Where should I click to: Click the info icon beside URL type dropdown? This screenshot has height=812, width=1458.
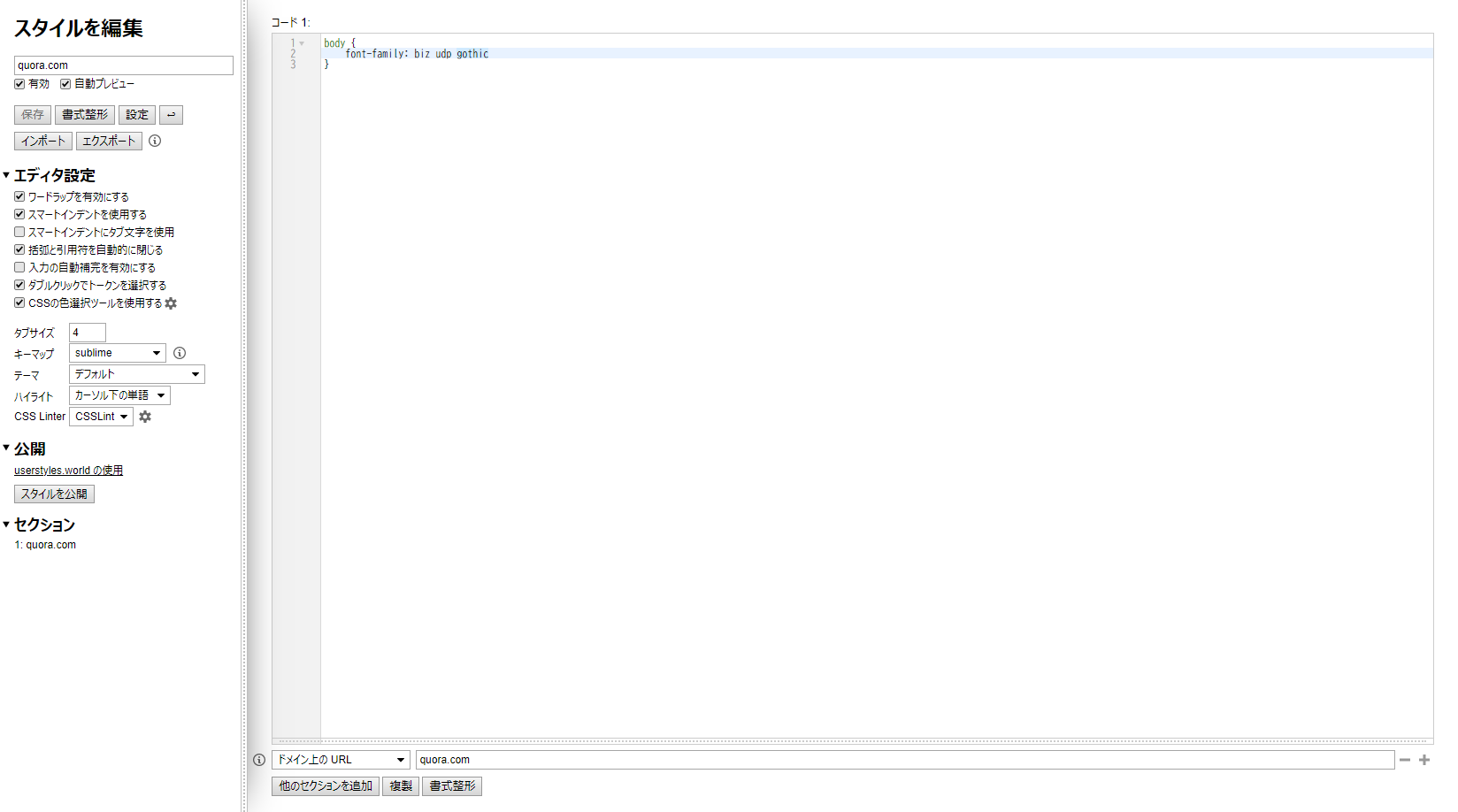point(259,760)
